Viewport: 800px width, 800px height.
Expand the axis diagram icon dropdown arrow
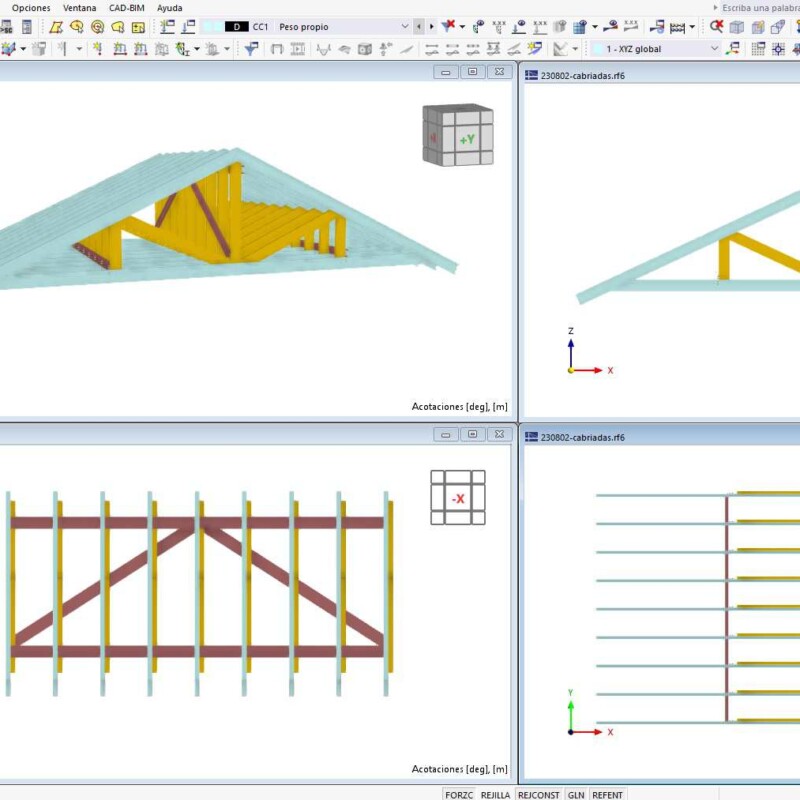575,49
